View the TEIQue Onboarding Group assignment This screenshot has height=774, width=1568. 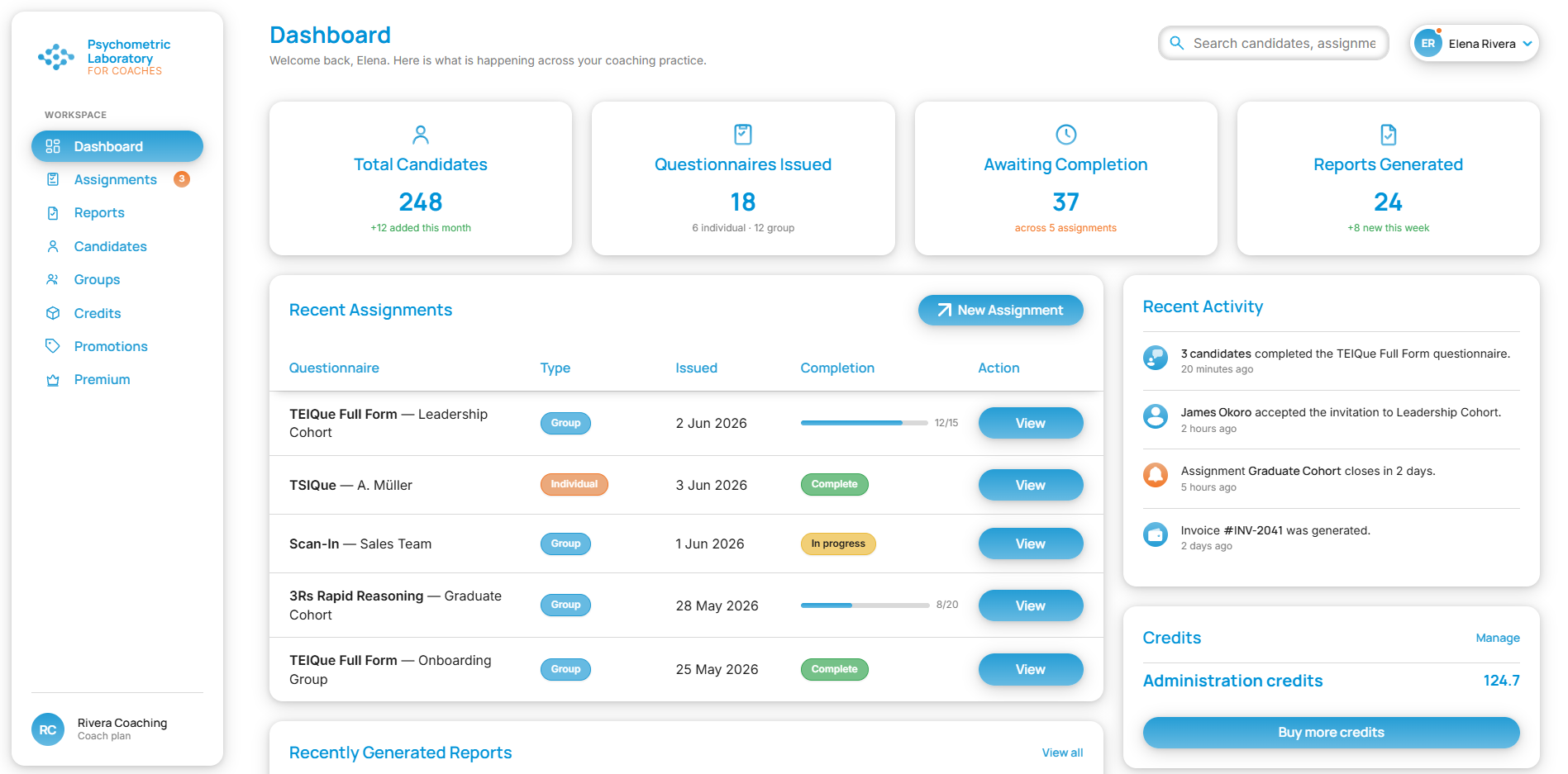coord(1031,669)
